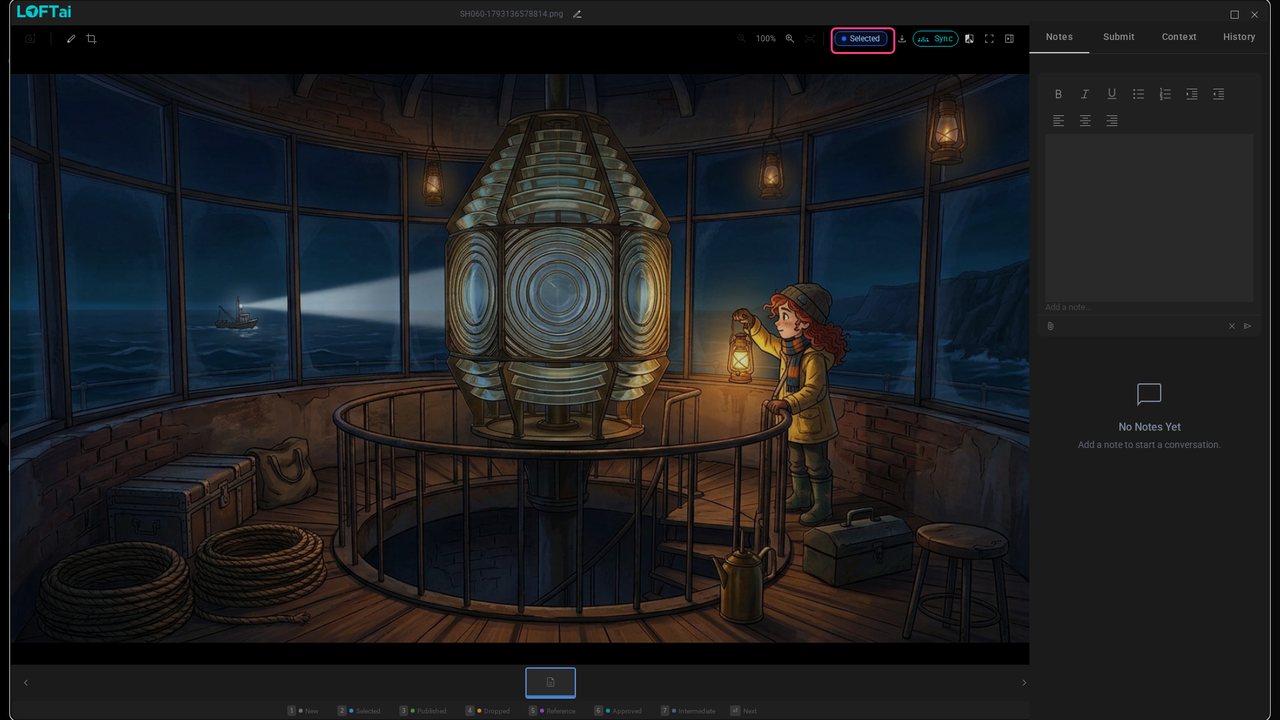Clear the note draft

(x=1232, y=326)
